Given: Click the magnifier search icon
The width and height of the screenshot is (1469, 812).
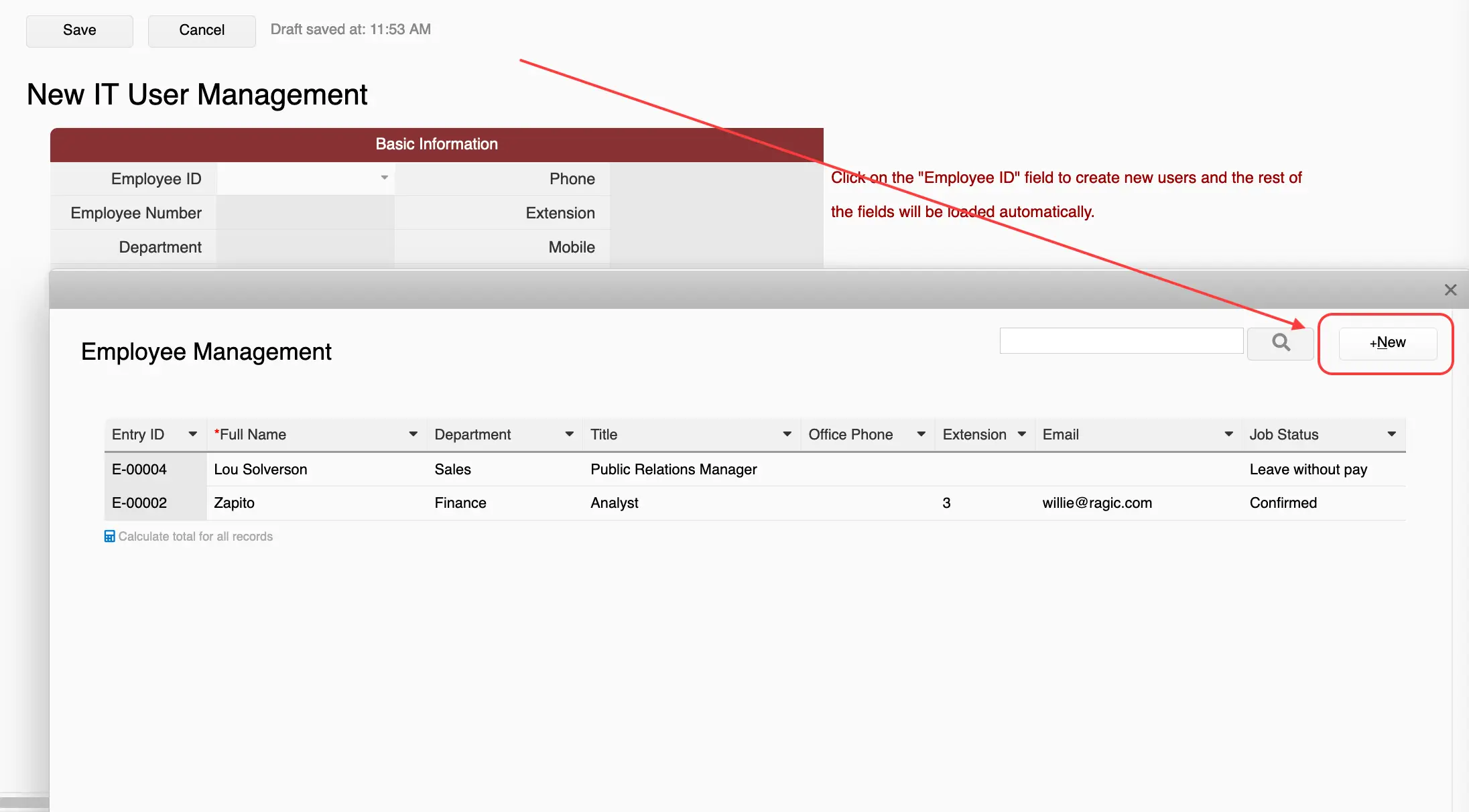Looking at the screenshot, I should [x=1280, y=342].
